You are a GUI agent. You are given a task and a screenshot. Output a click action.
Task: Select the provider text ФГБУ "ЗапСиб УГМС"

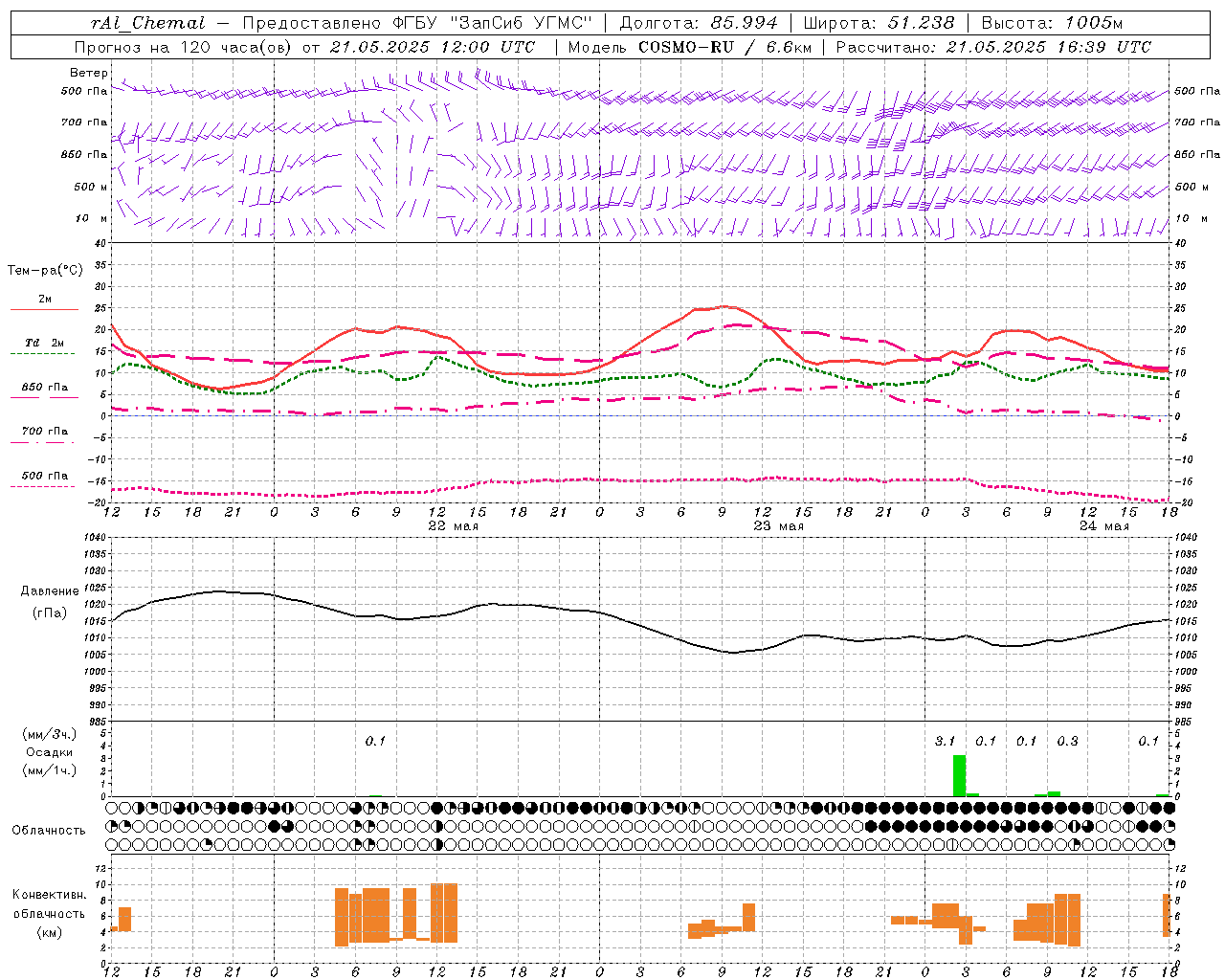tap(494, 22)
